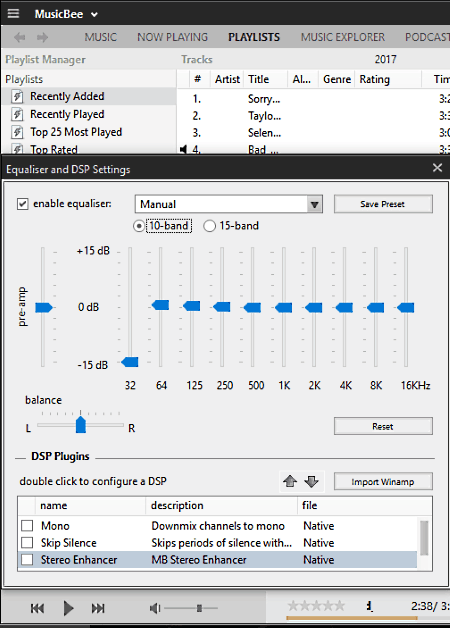Click the 4K band slider handle
The width and height of the screenshot is (450, 628).
(x=344, y=308)
